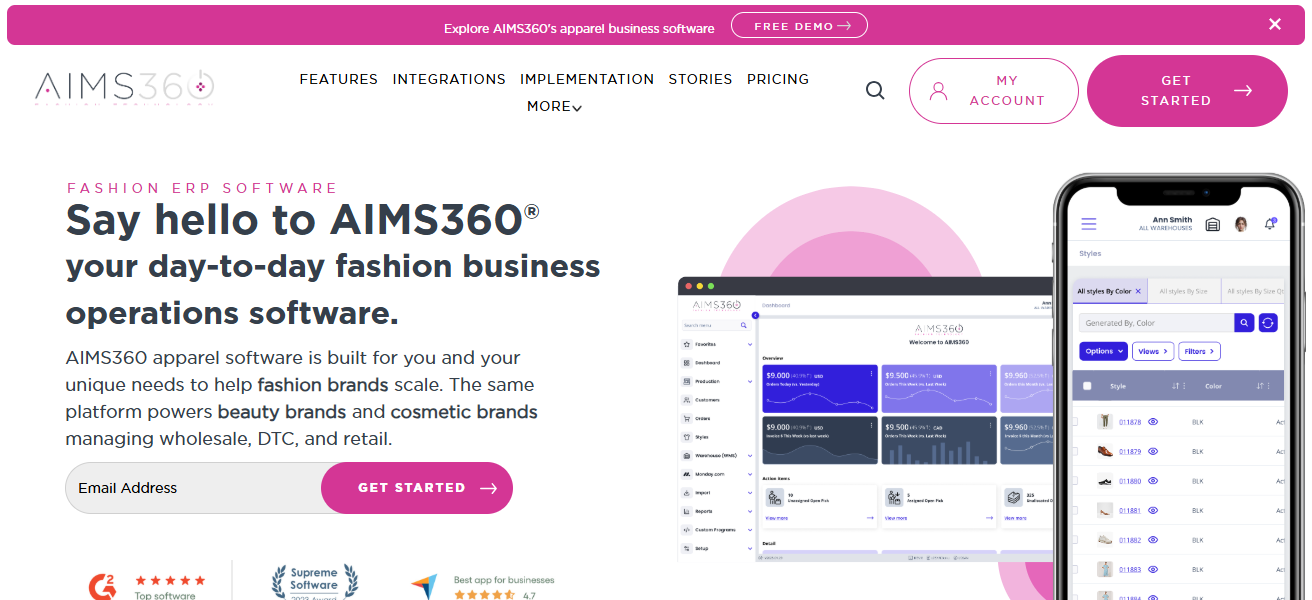The width and height of the screenshot is (1312, 600).
Task: Close the All styles By Color tab
Action: 1138,291
